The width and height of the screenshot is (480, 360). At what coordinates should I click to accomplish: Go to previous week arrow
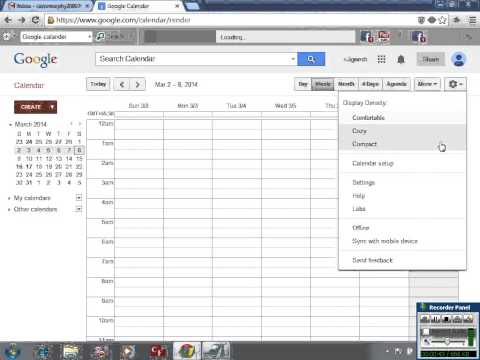122,84
